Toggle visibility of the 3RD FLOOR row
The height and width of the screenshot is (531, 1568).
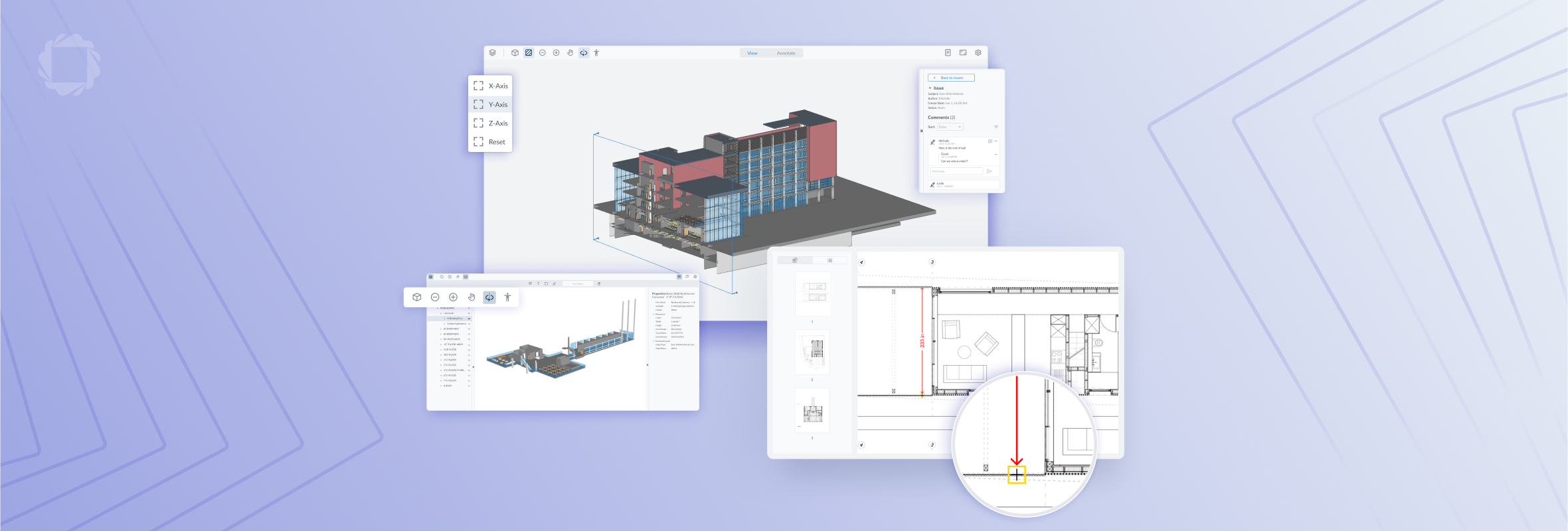point(469,354)
